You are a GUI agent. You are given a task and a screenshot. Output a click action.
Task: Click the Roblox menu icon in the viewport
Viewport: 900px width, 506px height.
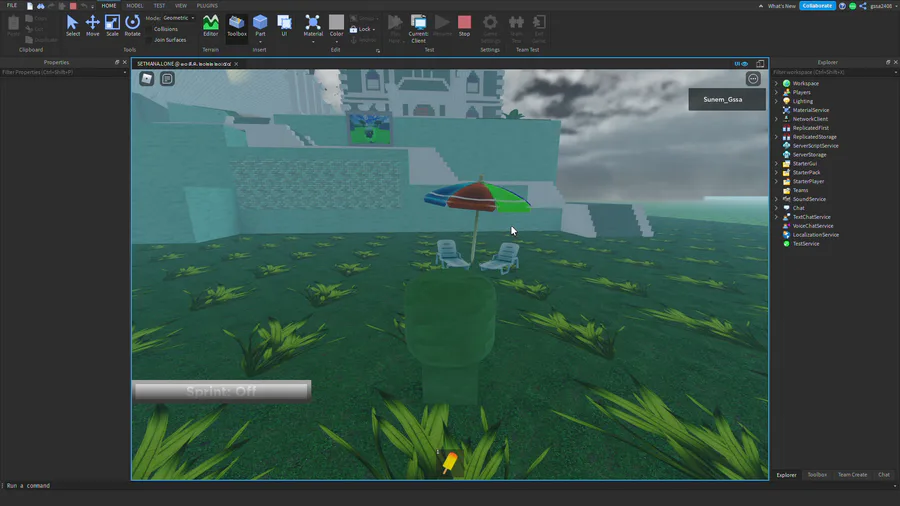[146, 79]
